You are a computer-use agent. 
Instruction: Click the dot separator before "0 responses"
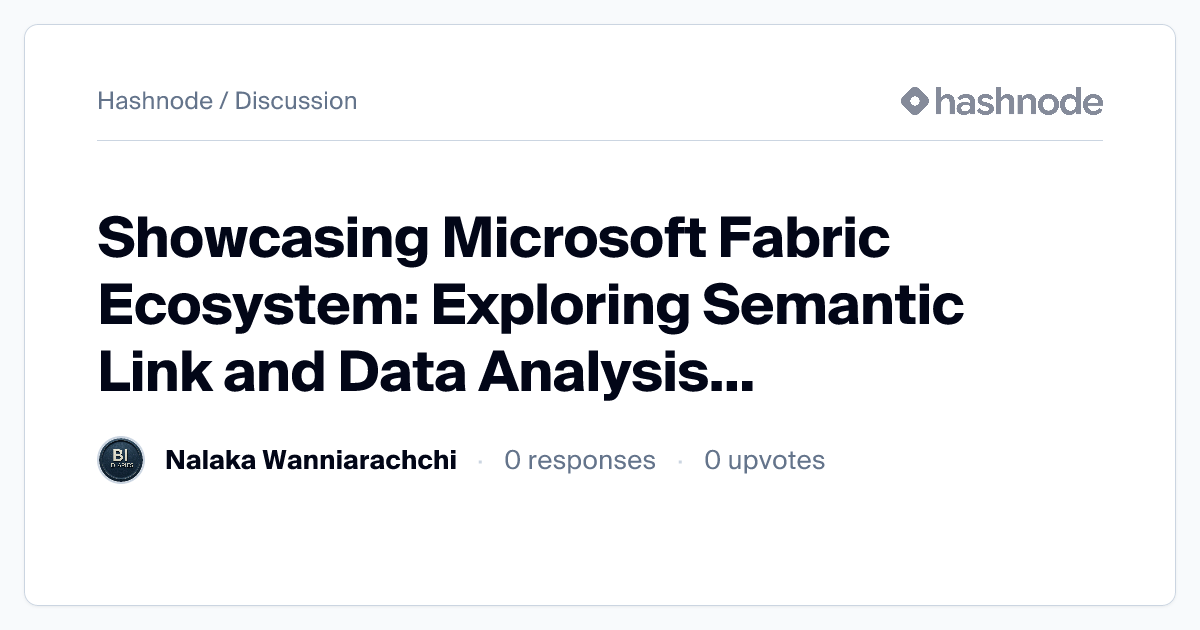[481, 461]
